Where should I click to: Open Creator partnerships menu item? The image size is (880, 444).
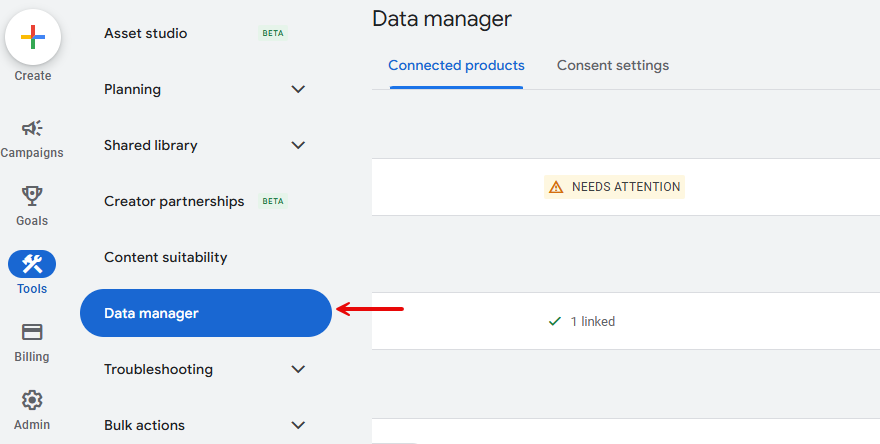click(174, 201)
